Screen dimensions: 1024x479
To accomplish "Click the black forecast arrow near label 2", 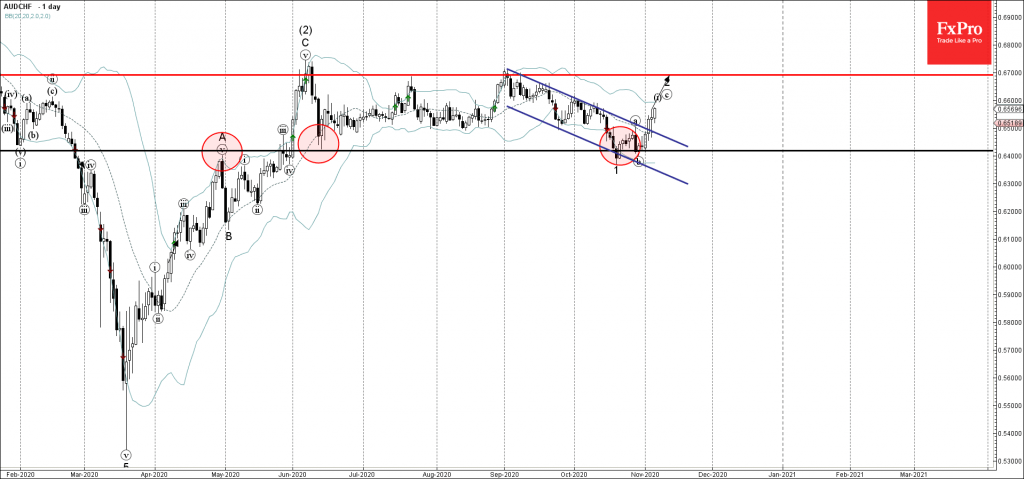I will pyautogui.click(x=665, y=79).
